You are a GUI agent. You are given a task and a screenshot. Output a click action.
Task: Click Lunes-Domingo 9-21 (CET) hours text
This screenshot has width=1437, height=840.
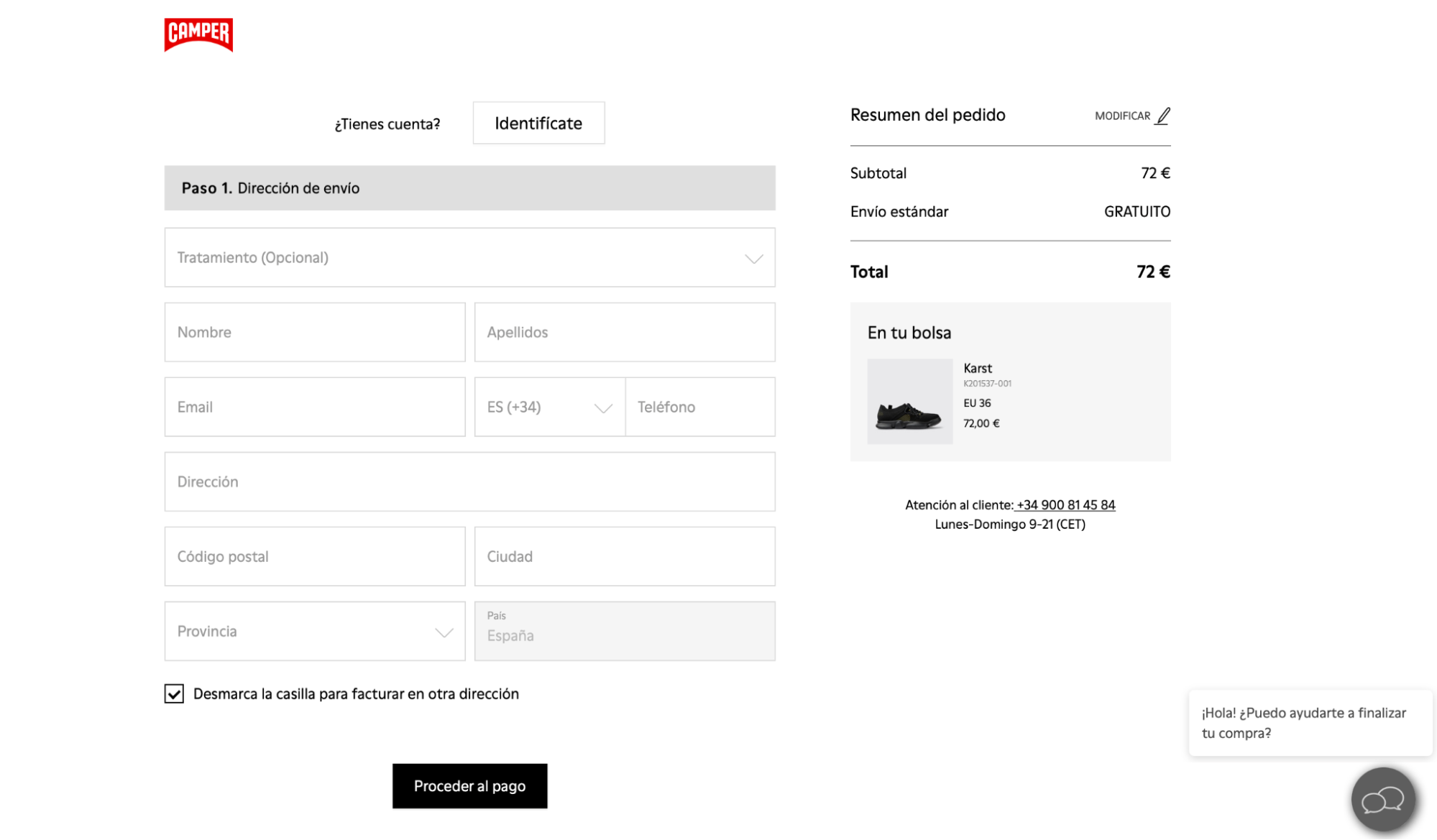coord(1010,524)
